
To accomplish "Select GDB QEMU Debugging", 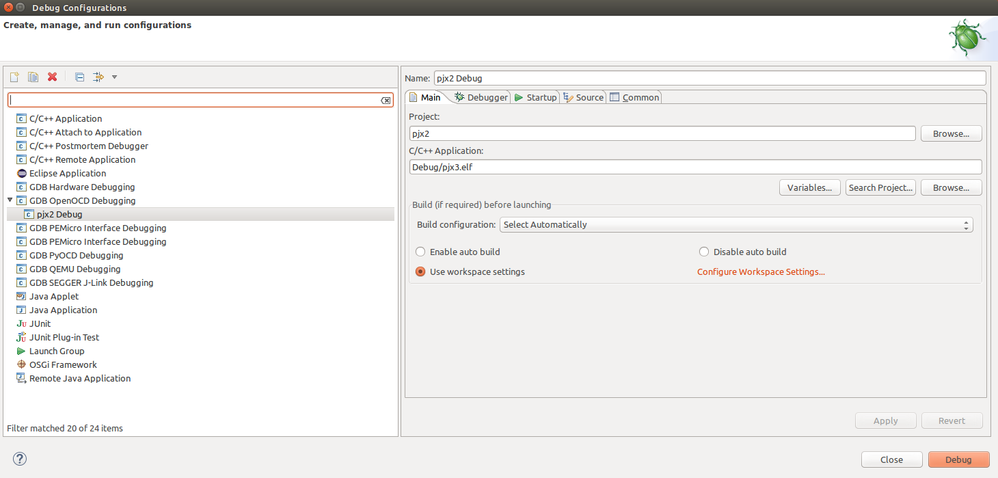I will (x=74, y=269).
